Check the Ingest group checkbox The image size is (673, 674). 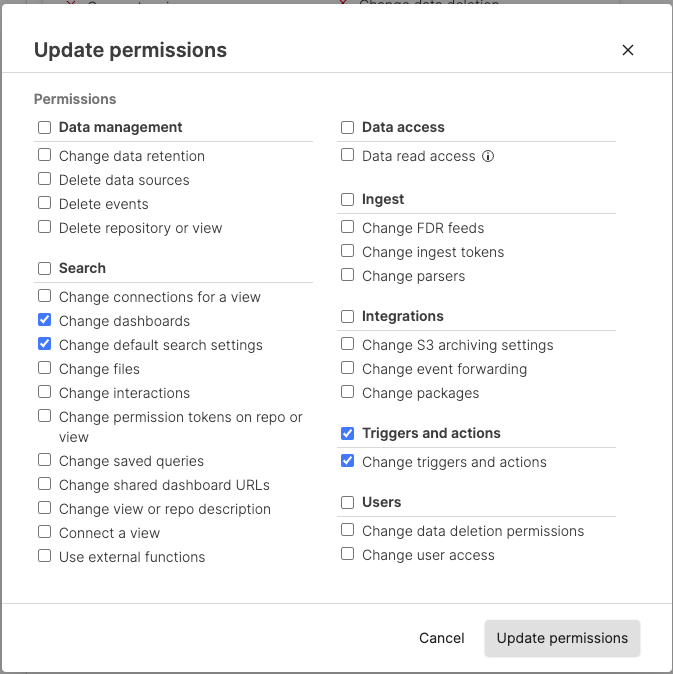[347, 199]
